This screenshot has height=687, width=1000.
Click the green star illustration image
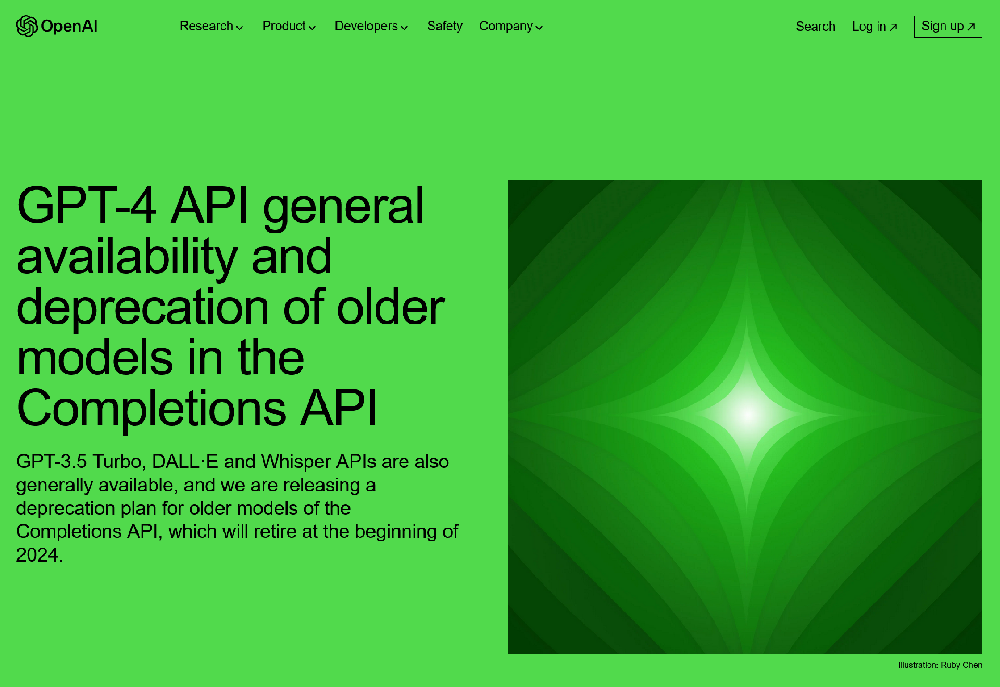click(x=744, y=417)
